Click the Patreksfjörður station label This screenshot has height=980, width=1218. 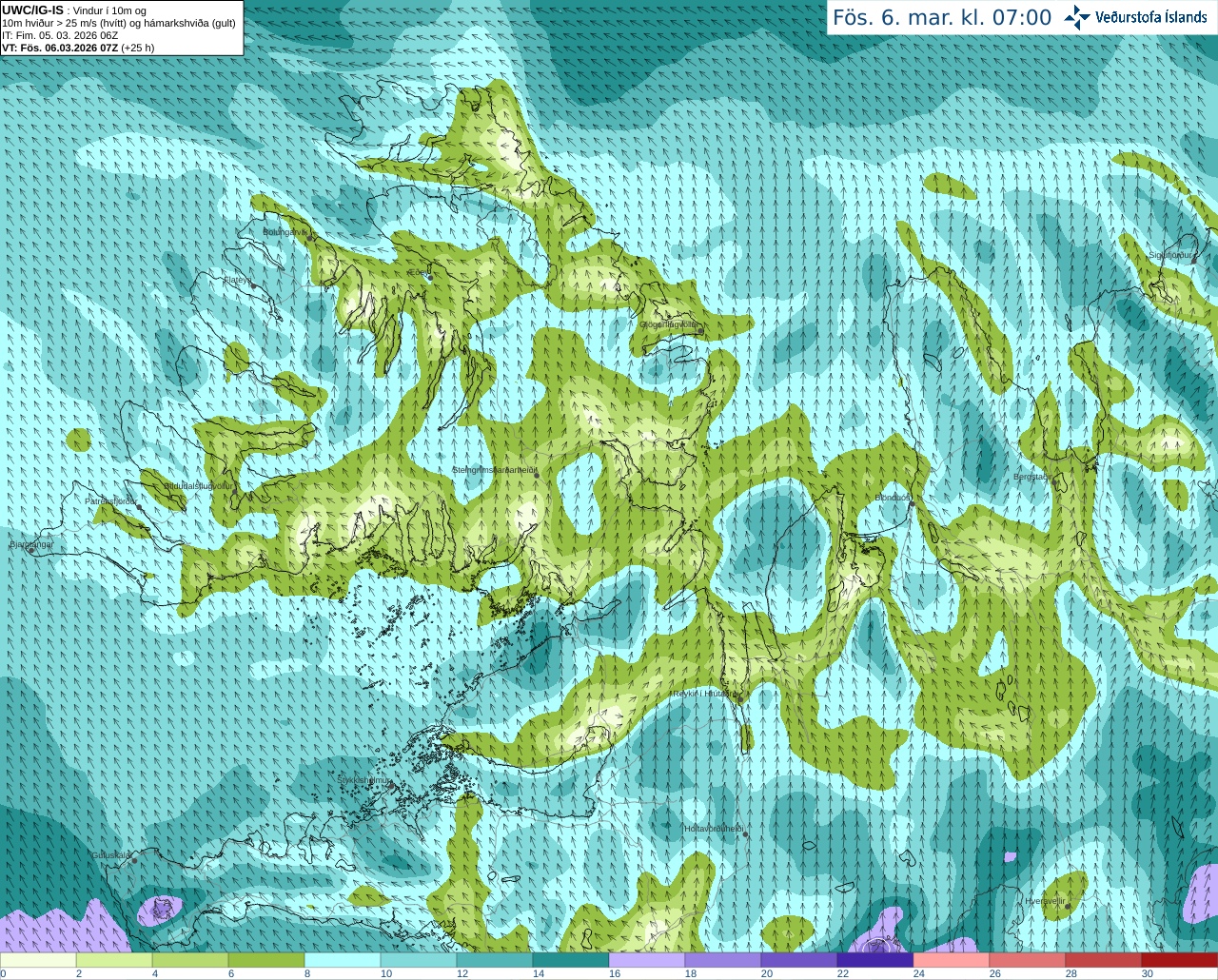(111, 500)
